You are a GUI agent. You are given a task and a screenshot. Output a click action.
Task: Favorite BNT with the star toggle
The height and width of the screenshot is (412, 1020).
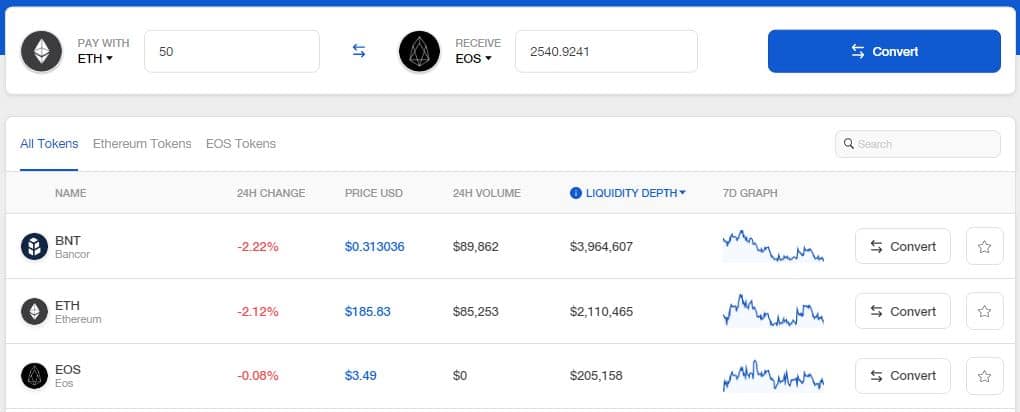click(x=984, y=247)
